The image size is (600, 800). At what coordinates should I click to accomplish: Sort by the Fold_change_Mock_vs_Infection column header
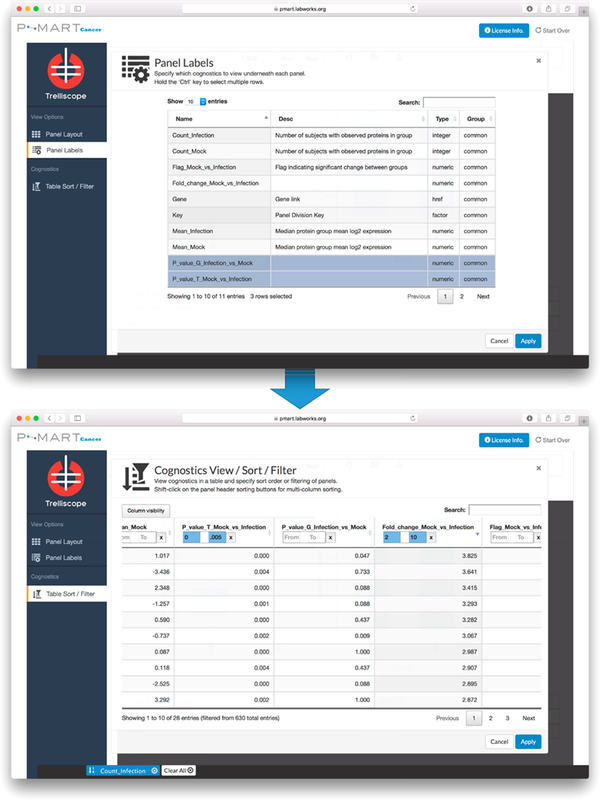point(428,526)
